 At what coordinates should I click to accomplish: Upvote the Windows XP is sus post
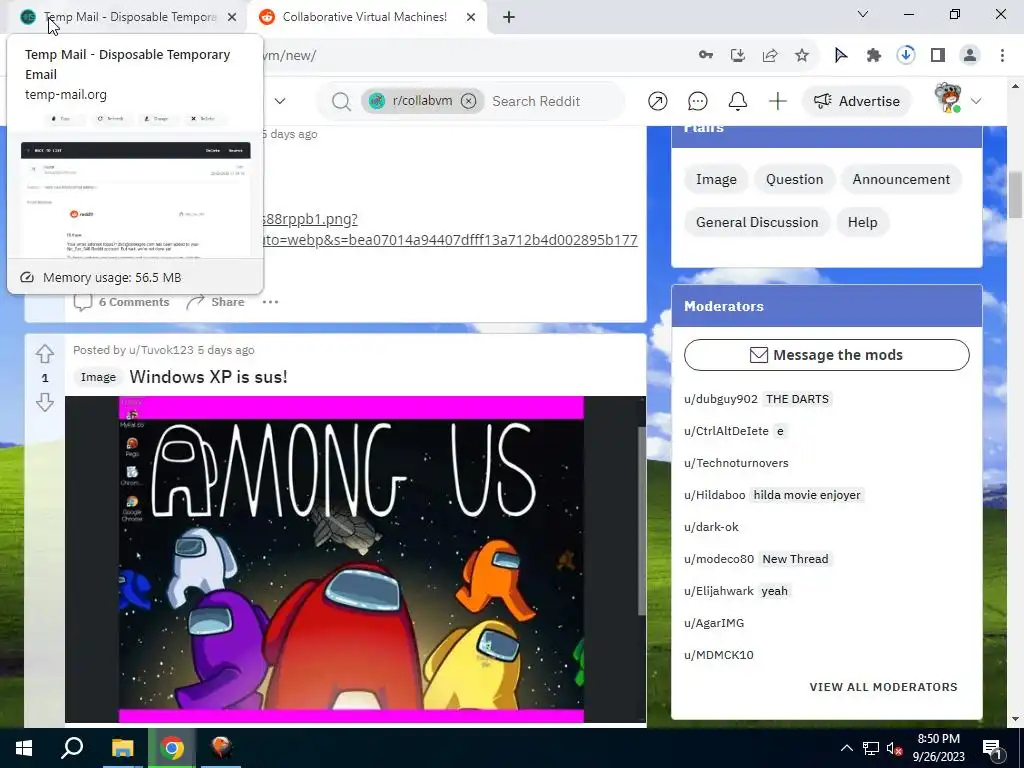pyautogui.click(x=44, y=354)
